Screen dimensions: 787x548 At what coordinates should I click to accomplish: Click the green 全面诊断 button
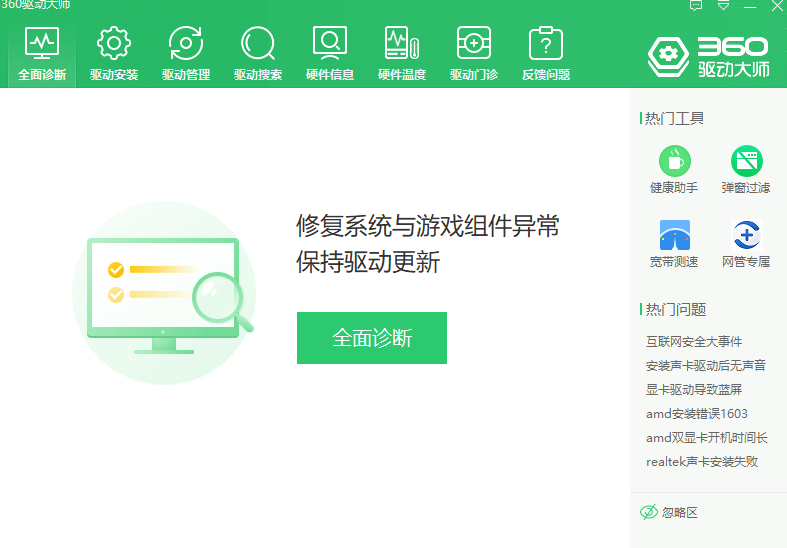click(x=372, y=338)
